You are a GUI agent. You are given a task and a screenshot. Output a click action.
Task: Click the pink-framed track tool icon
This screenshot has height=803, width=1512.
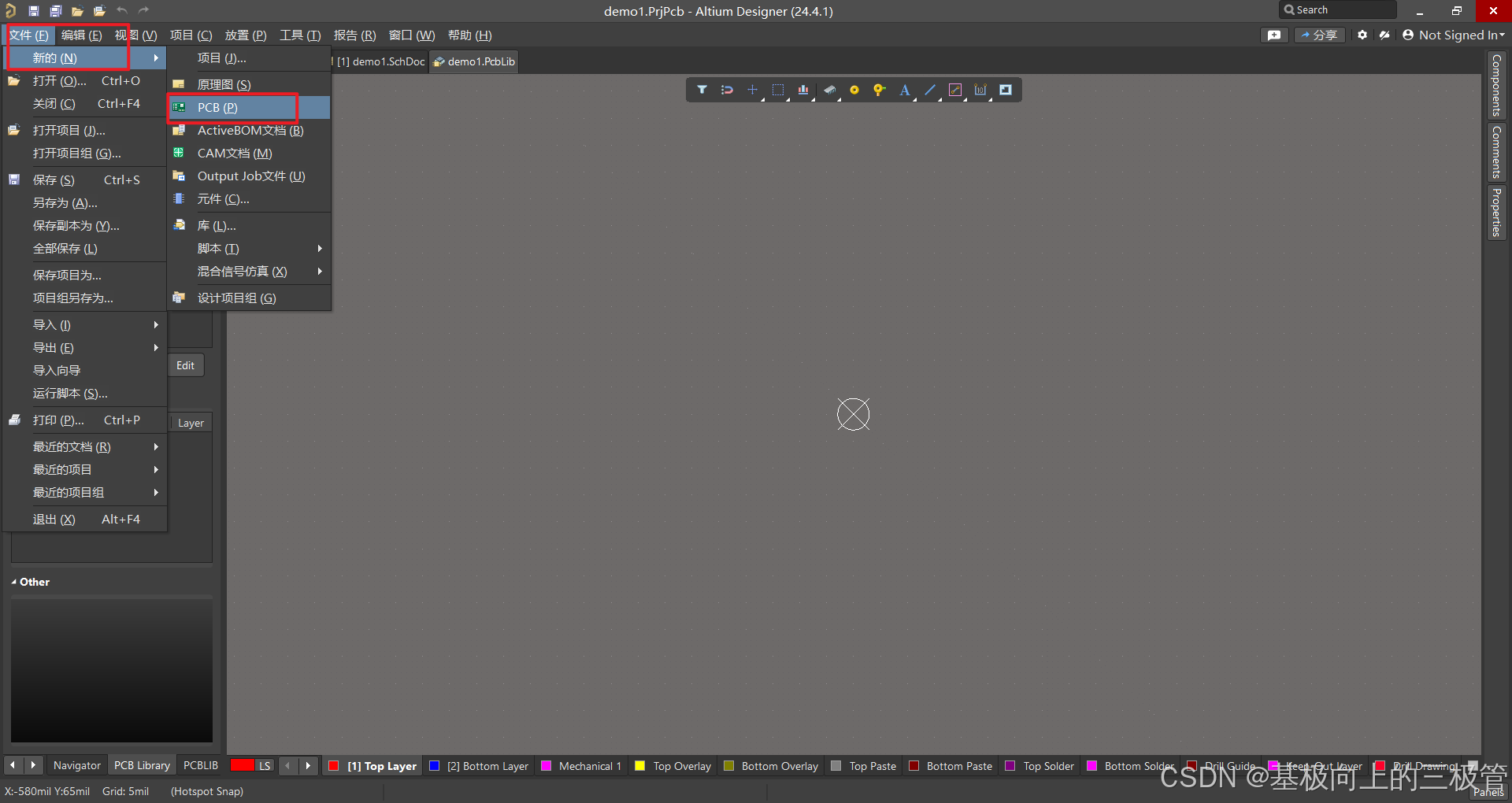(955, 90)
